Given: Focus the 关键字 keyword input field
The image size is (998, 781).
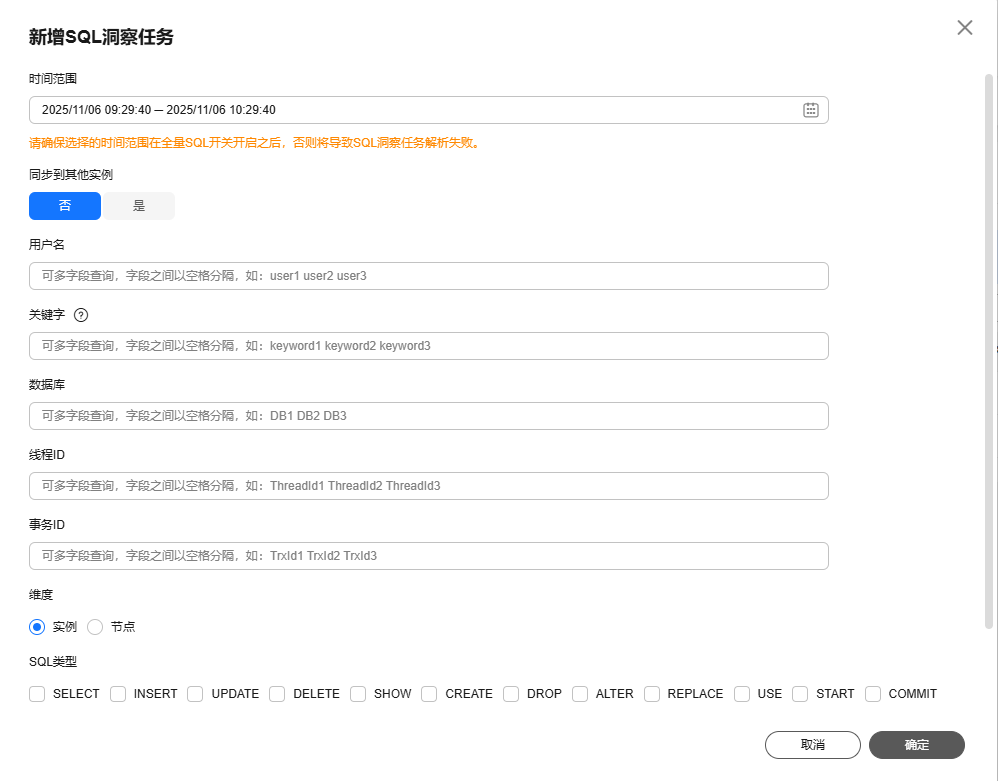Looking at the screenshot, I should [428, 346].
